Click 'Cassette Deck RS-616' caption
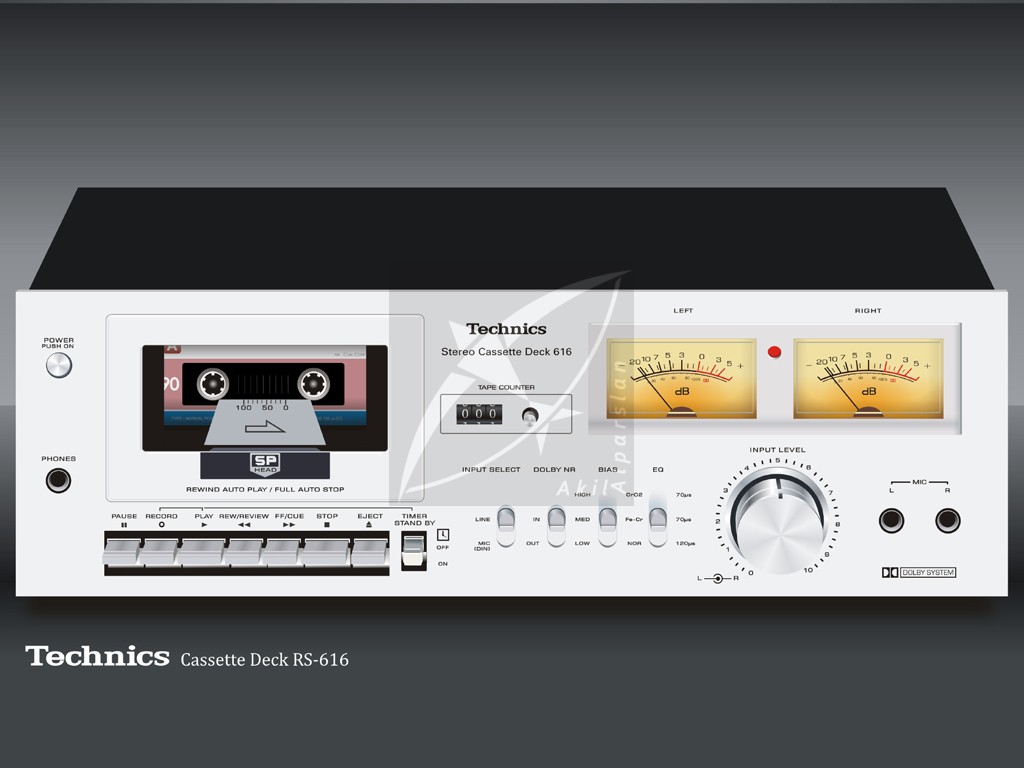 (x=264, y=660)
